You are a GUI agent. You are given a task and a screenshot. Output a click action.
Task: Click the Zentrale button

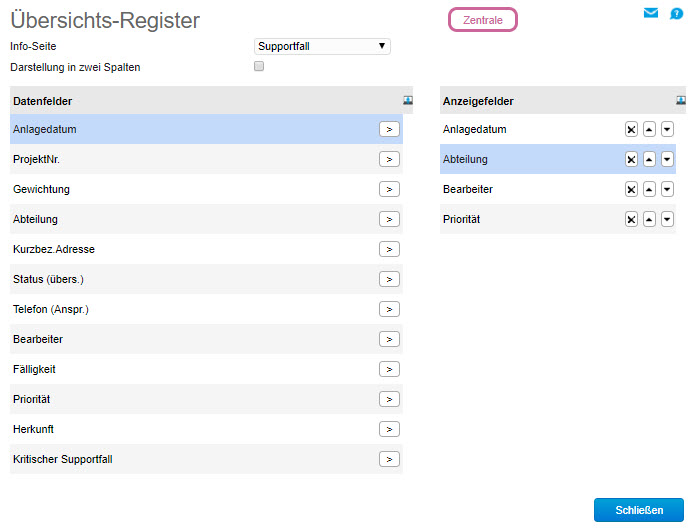(x=483, y=20)
